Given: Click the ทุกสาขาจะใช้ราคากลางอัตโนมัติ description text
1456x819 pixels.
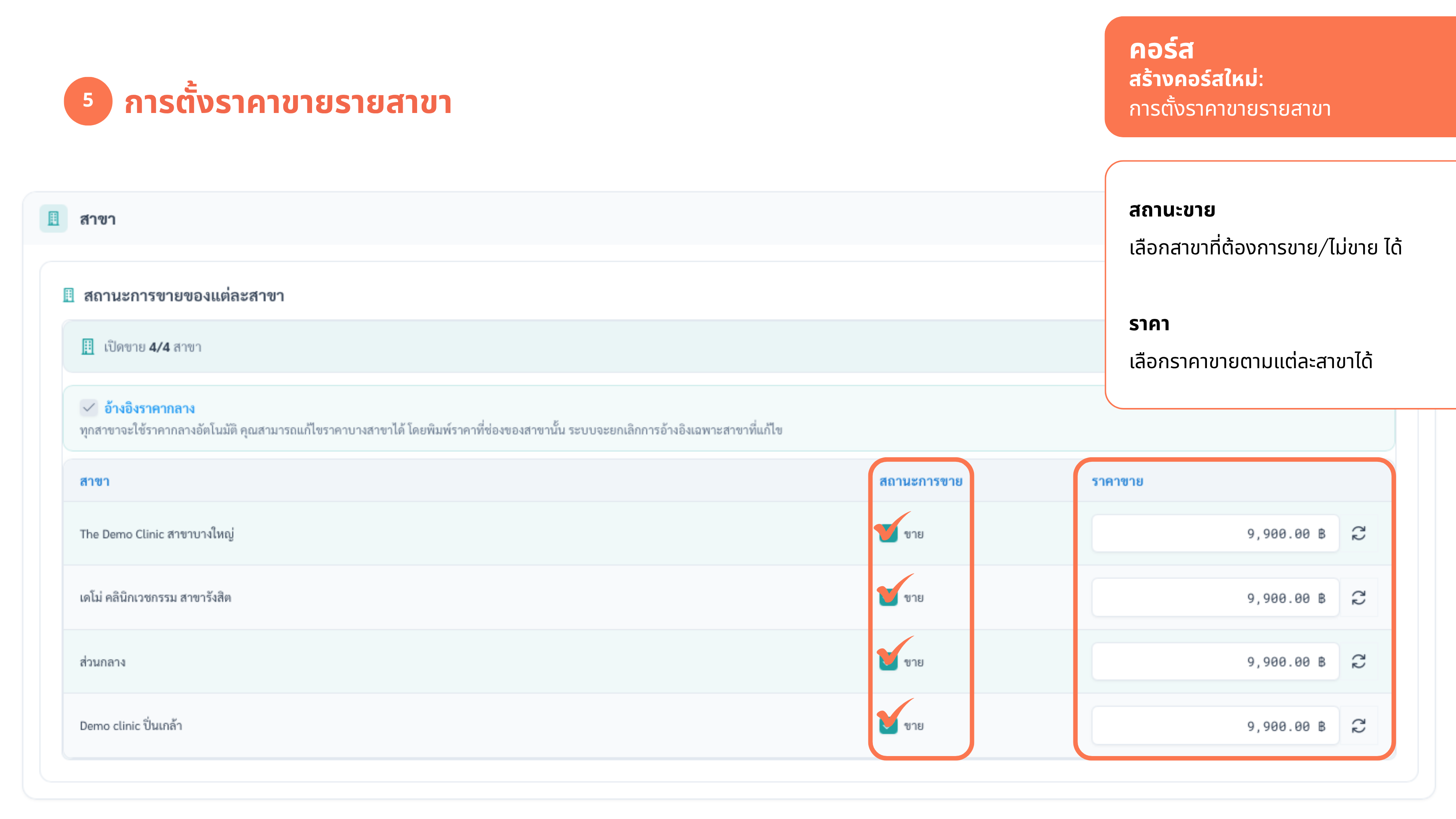Looking at the screenshot, I should point(431,430).
